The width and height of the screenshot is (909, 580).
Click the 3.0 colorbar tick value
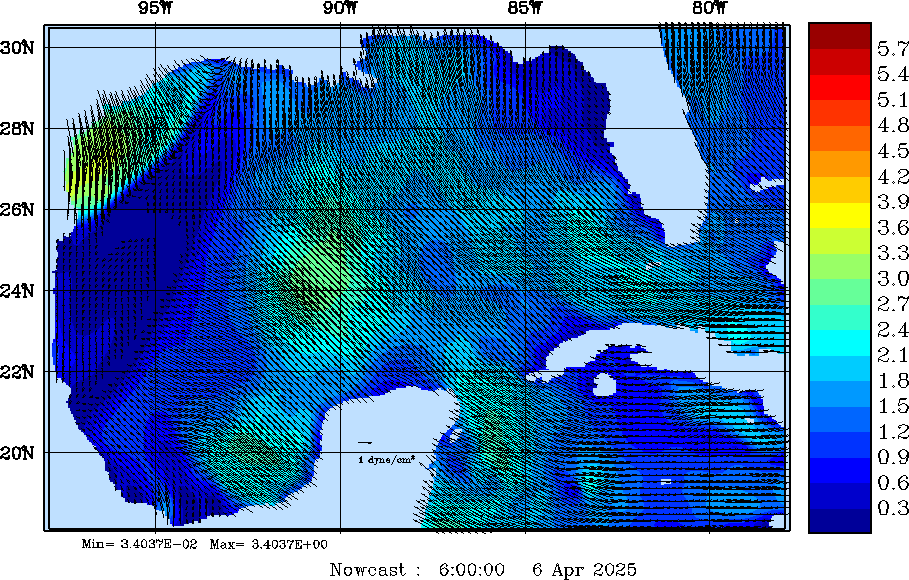point(893,278)
